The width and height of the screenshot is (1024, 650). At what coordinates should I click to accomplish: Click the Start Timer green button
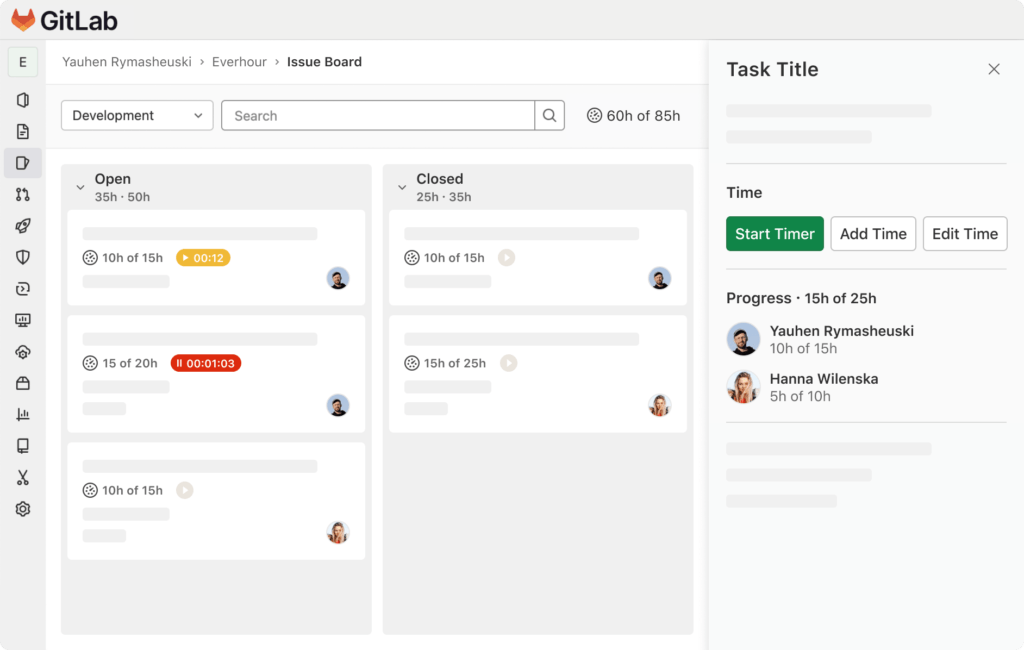tap(775, 233)
